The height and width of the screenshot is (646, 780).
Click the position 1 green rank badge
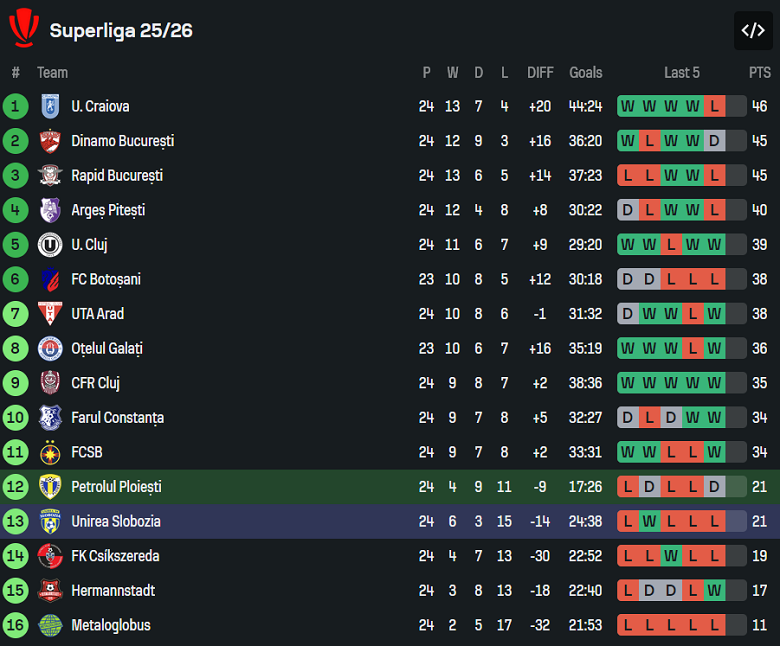click(15, 106)
